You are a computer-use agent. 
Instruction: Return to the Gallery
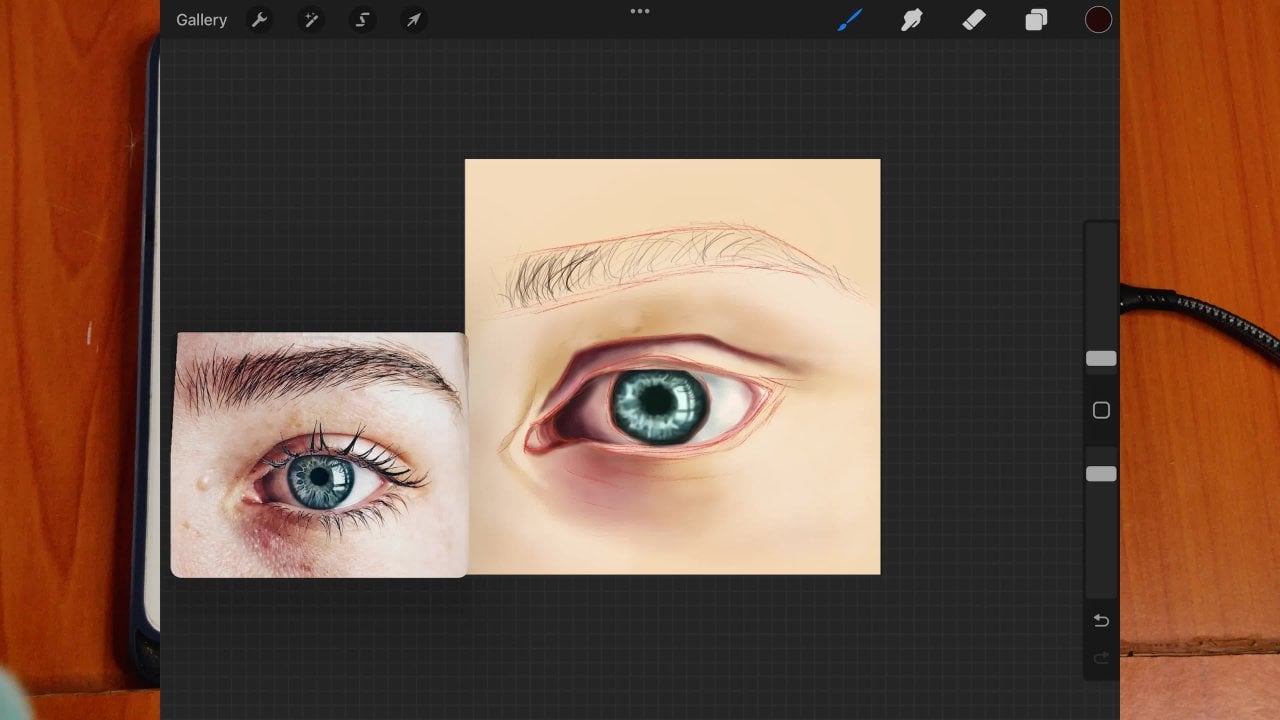[x=201, y=20]
